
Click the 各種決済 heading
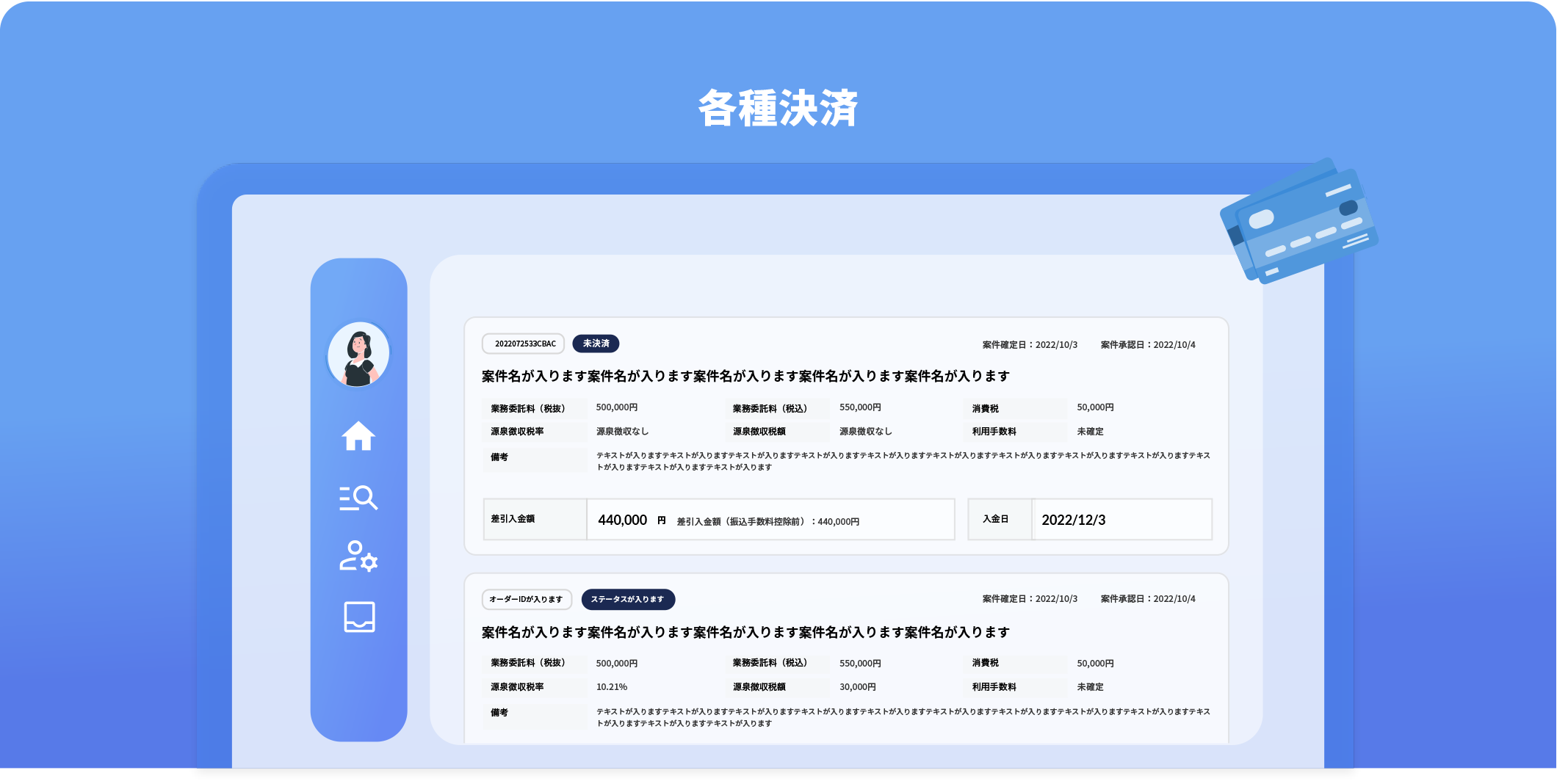coord(778,109)
